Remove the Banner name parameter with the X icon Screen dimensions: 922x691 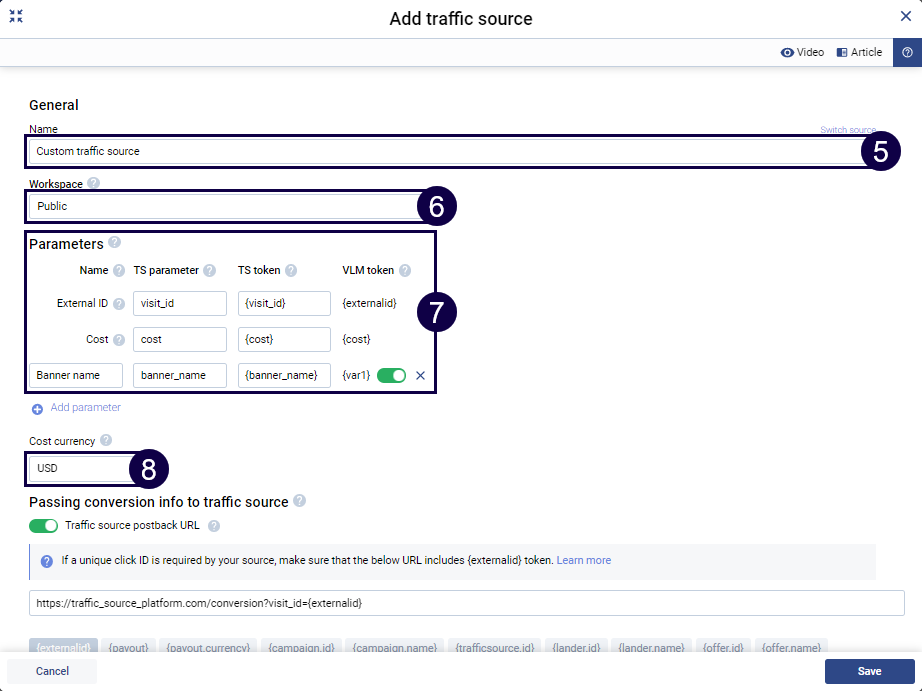pos(419,375)
